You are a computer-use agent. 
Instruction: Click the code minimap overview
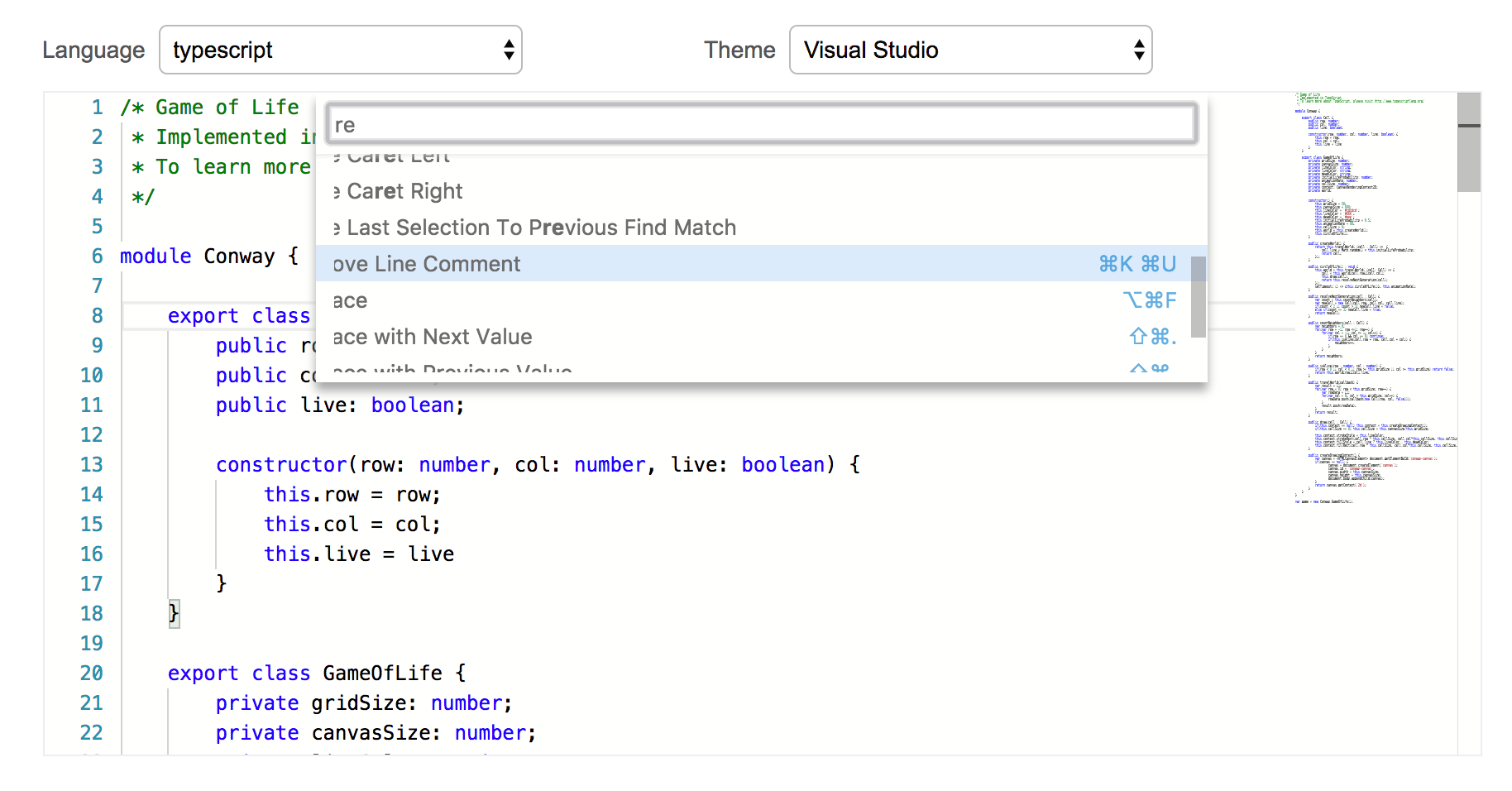click(x=1376, y=298)
